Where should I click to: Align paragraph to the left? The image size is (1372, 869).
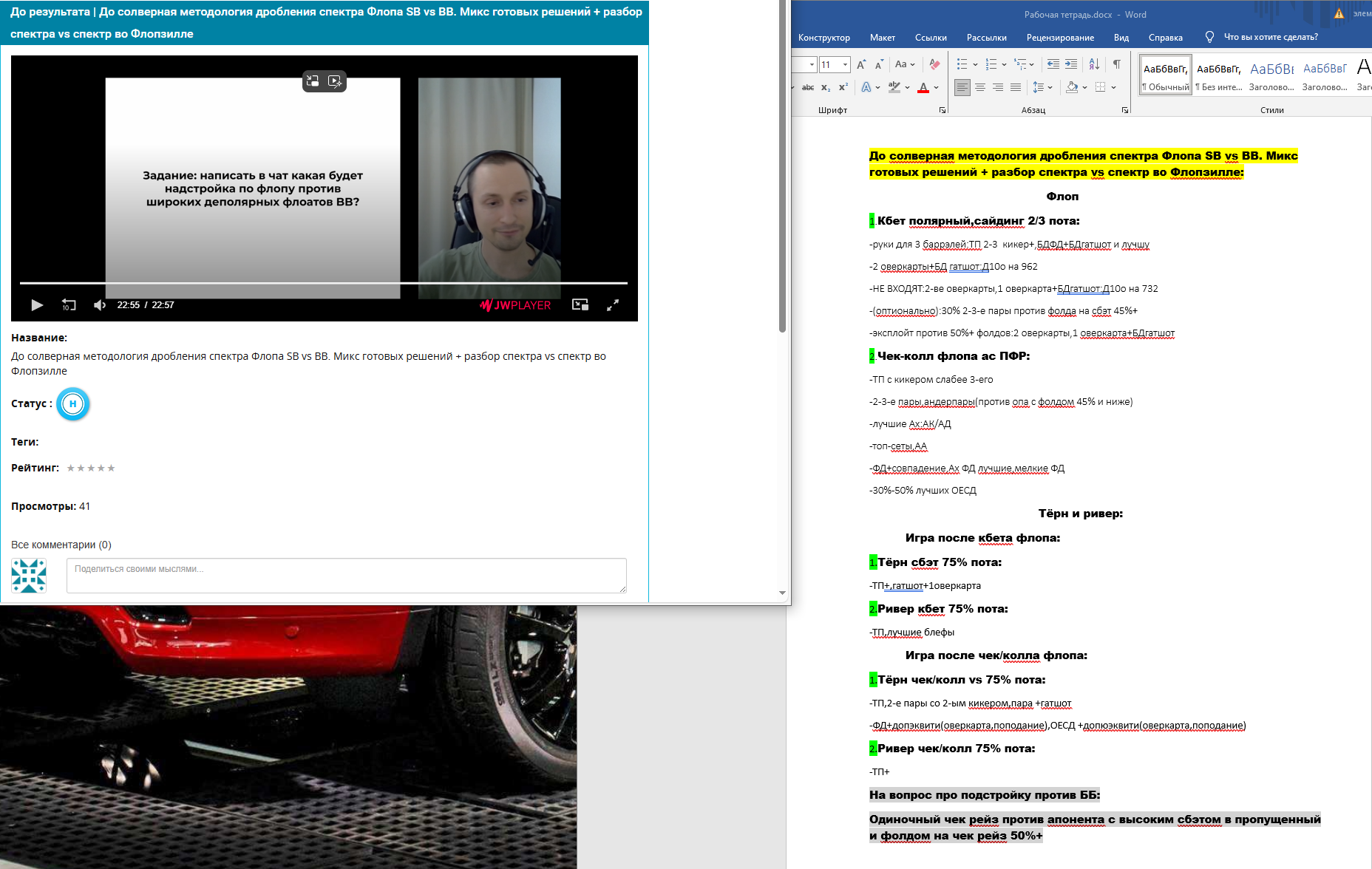962,87
